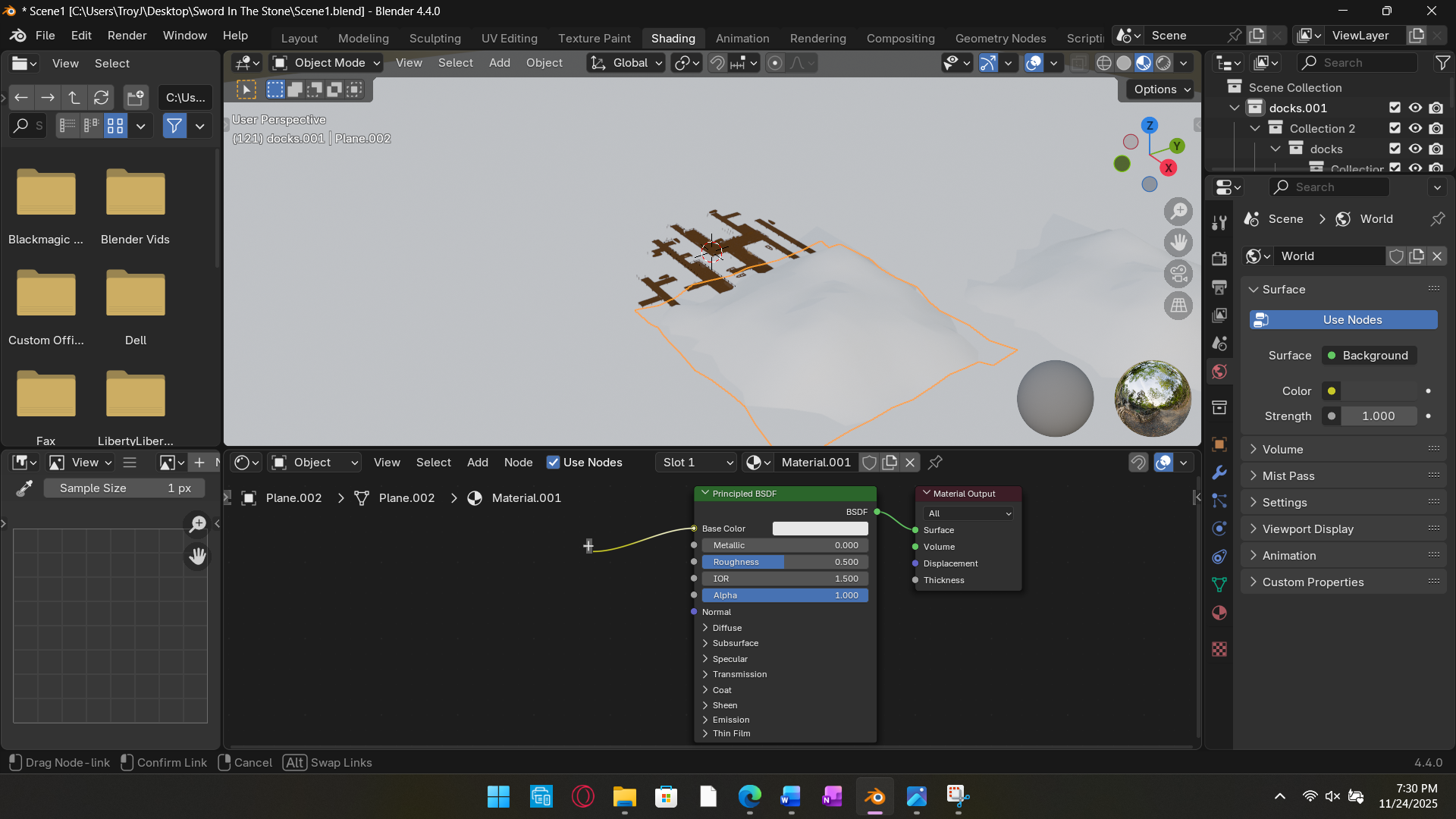Open the Object Data properties tab
The width and height of the screenshot is (1456, 819).
[1219, 585]
